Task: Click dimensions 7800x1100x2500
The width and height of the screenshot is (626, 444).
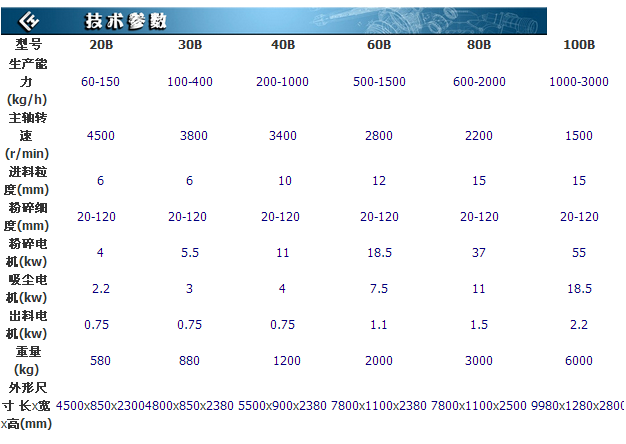Action: (479, 406)
